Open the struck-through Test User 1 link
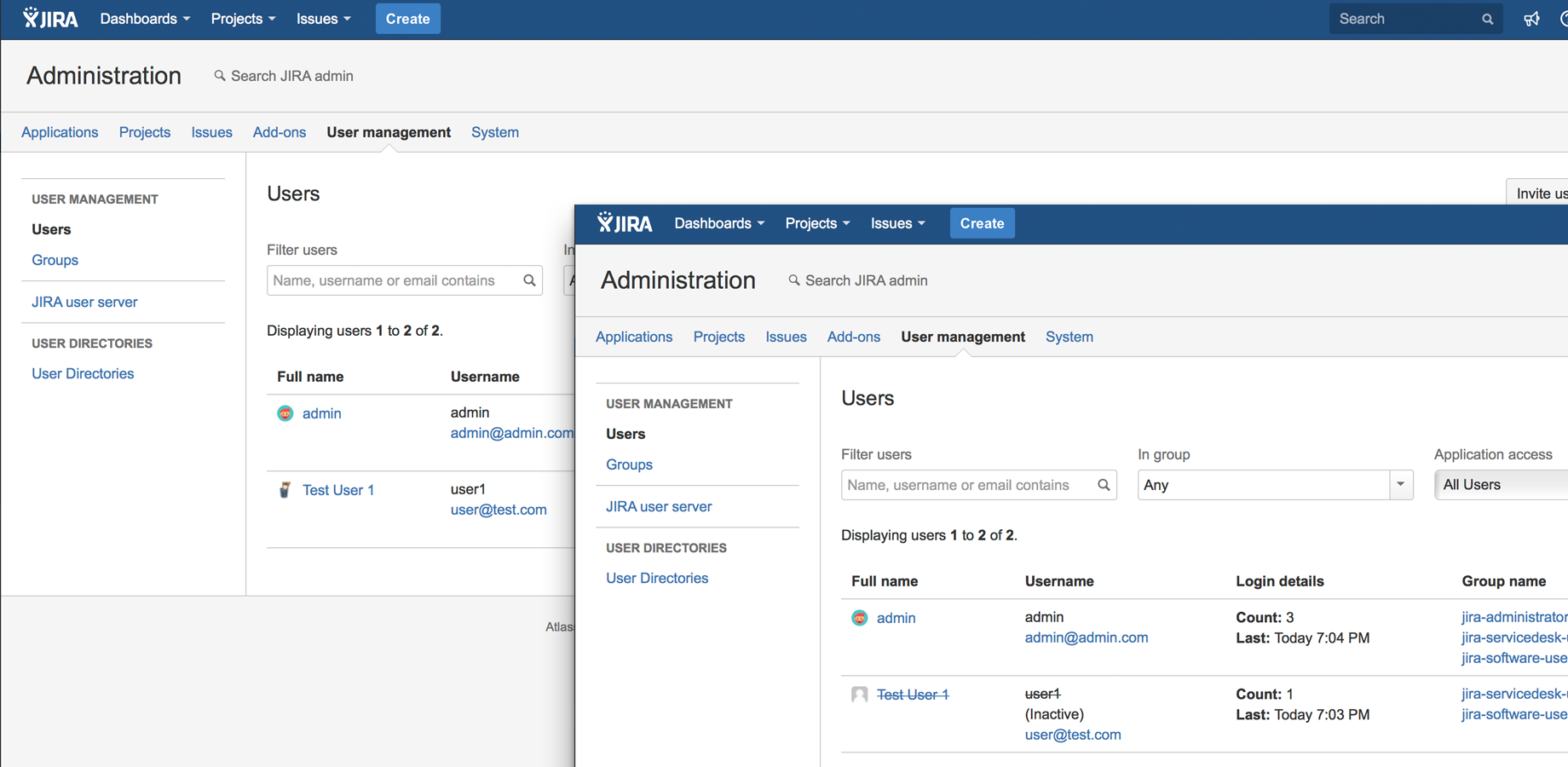 [x=913, y=695]
